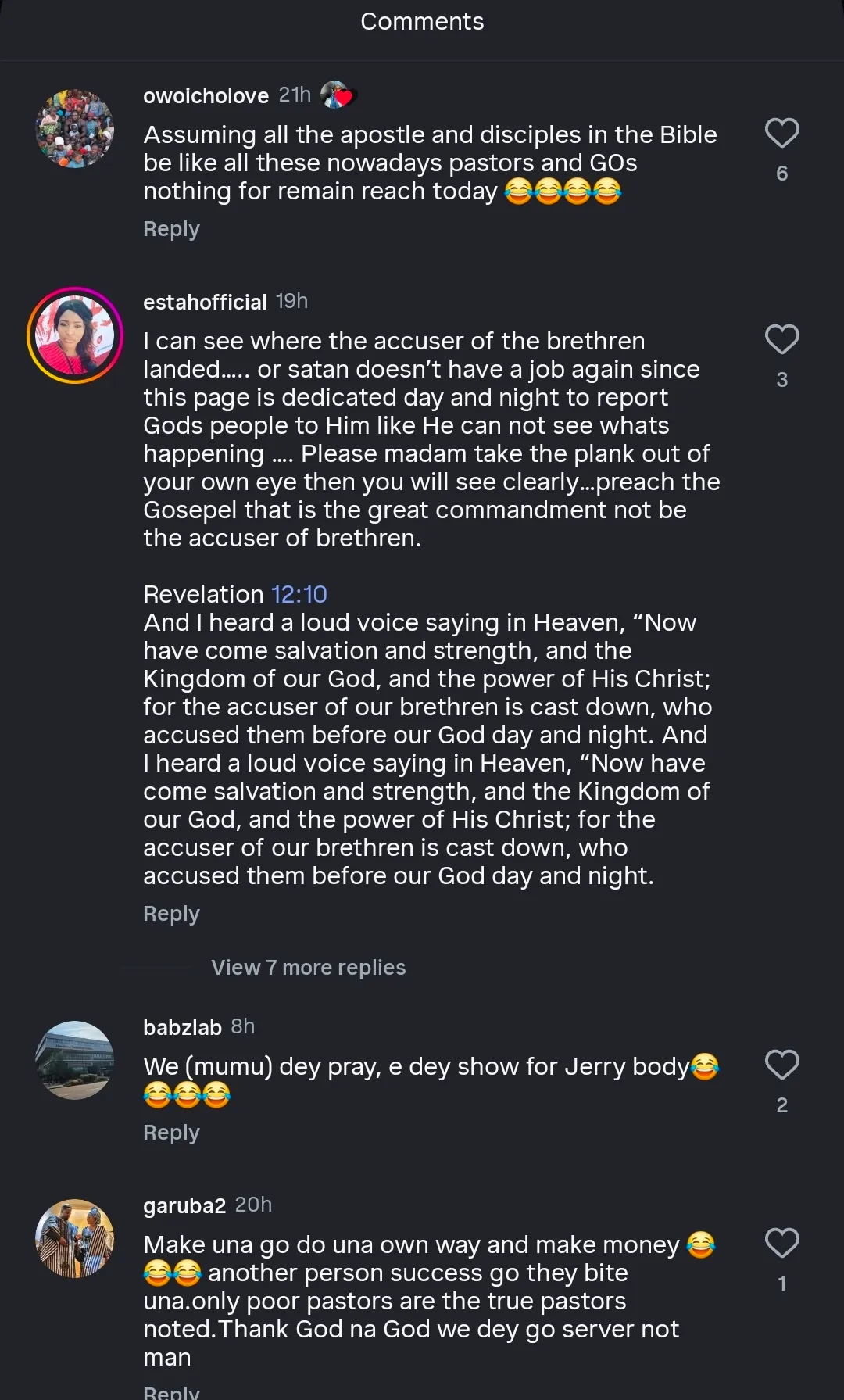Open owoicholove username profile
The image size is (844, 1400).
pyautogui.click(x=206, y=95)
